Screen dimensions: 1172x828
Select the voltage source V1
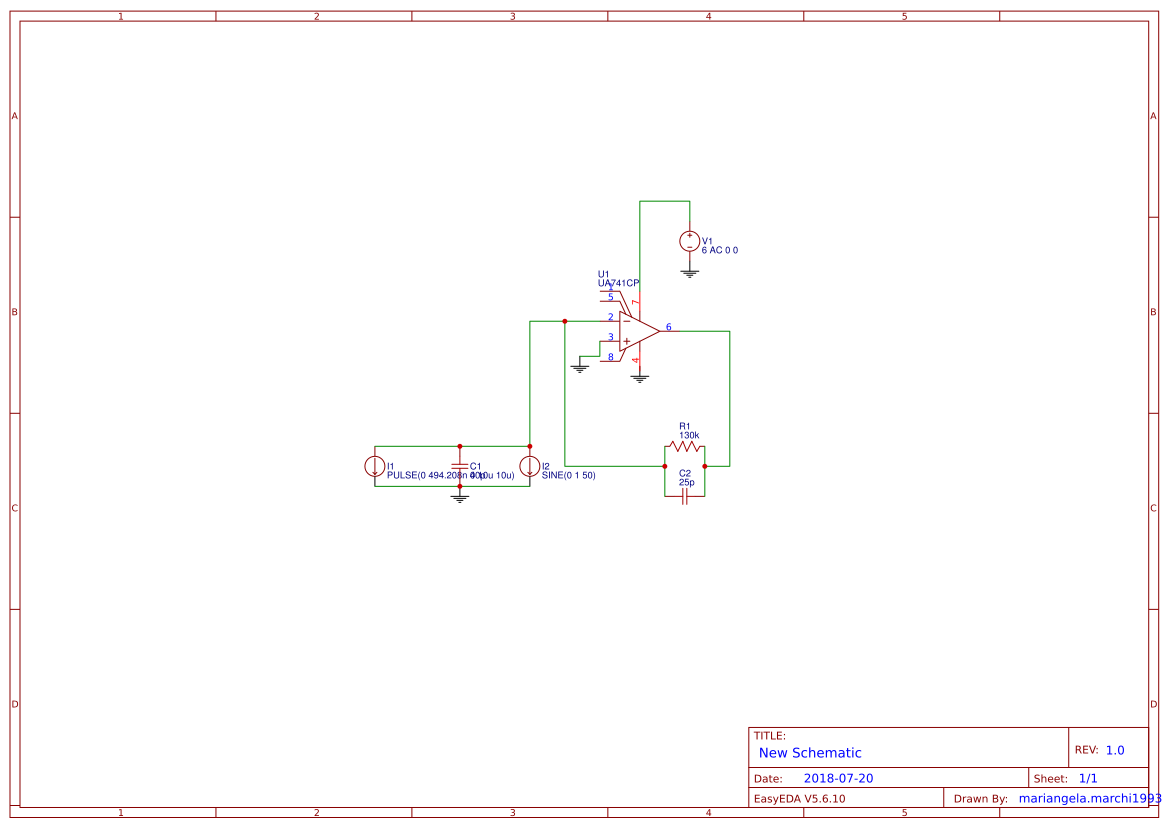pyautogui.click(x=690, y=240)
